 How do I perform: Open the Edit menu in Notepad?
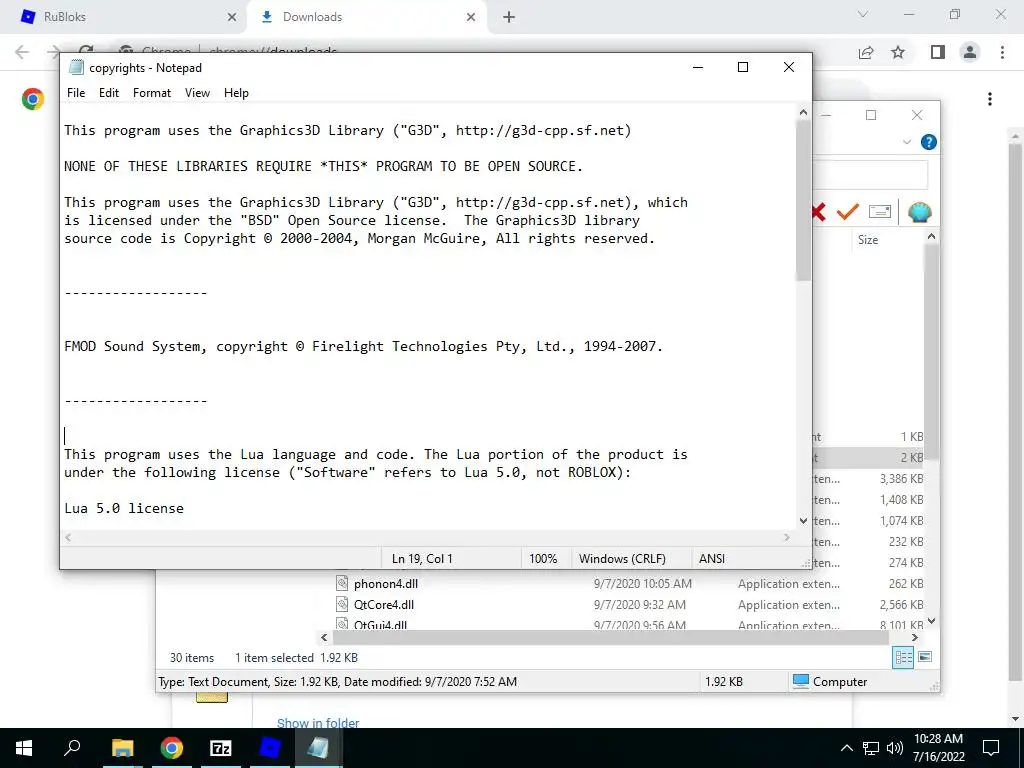(x=108, y=93)
